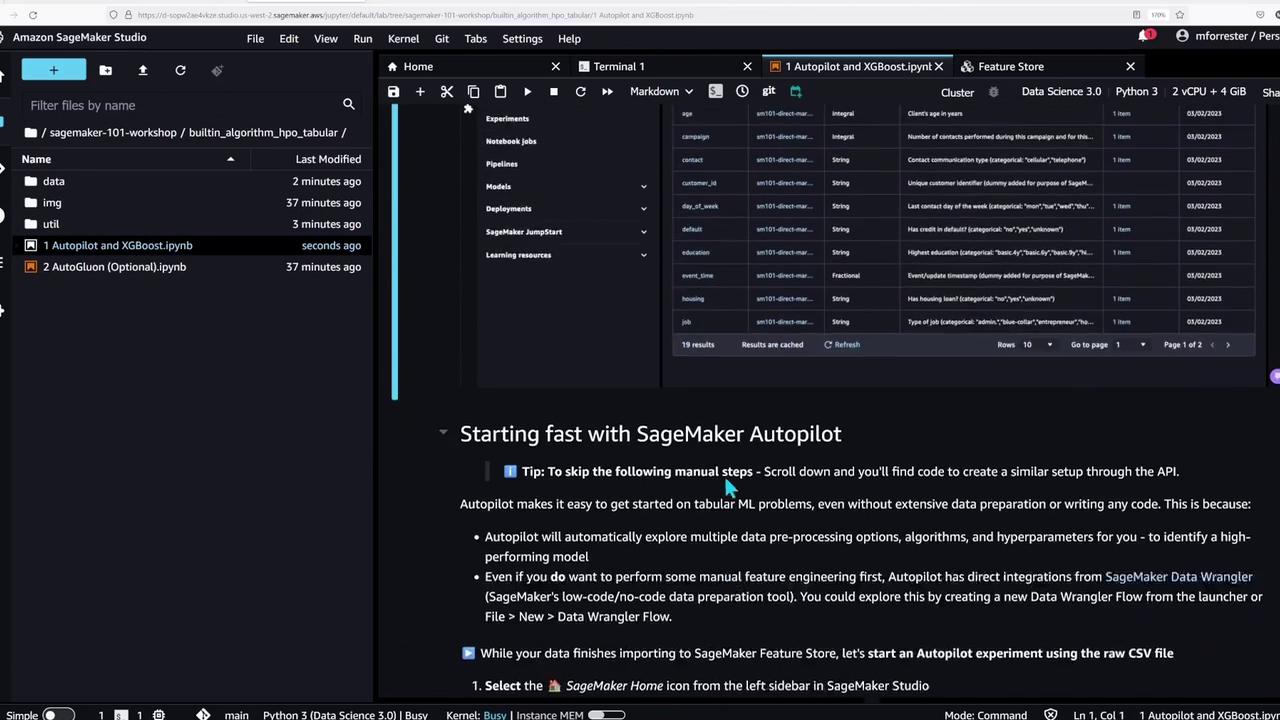Image resolution: width=1280 pixels, height=720 pixels.
Task: Bookmark this page with the star icon
Action: pyautogui.click(x=1180, y=15)
